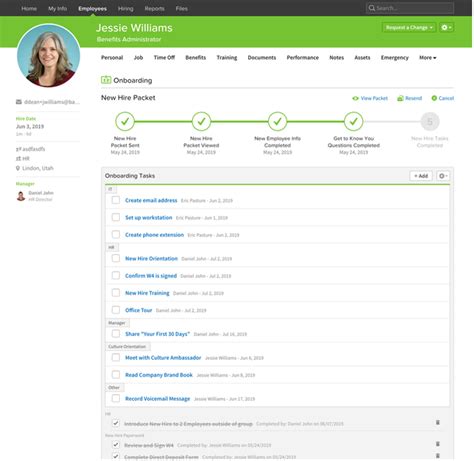Click the Onboarding section icon

pyautogui.click(x=106, y=80)
